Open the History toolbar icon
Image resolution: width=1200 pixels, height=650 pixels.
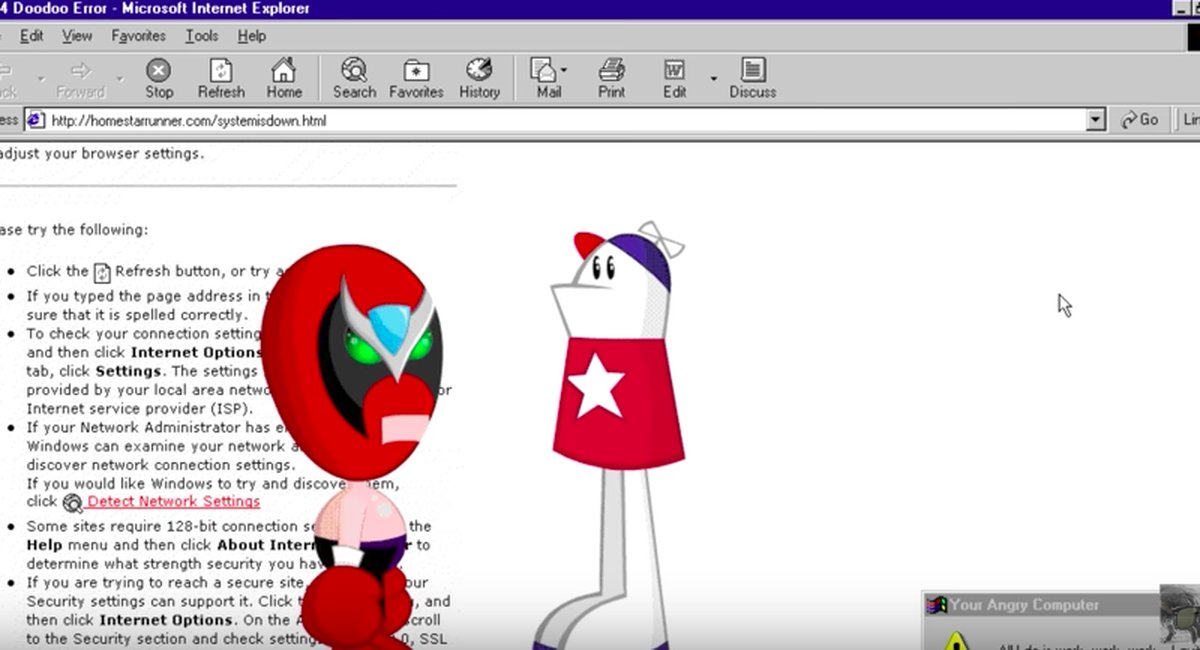479,78
